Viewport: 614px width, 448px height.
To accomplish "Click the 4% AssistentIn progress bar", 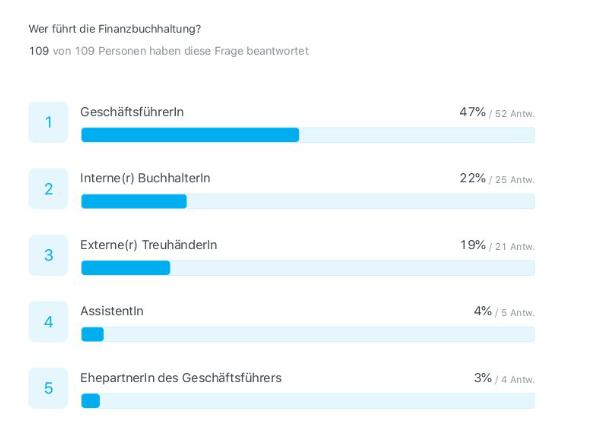I will [308, 334].
